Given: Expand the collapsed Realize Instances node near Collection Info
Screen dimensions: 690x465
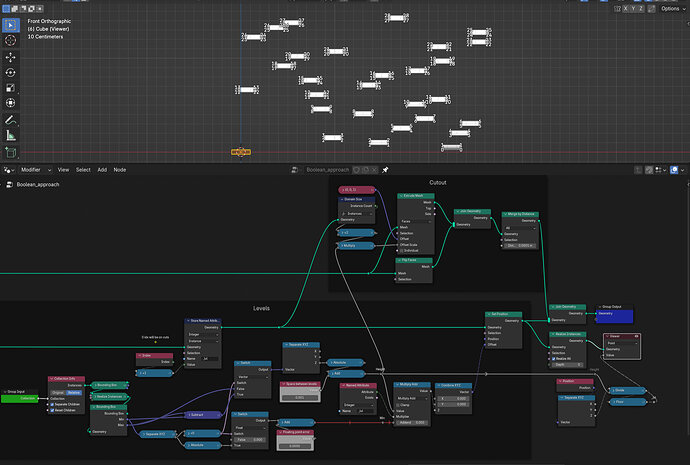Looking at the screenshot, I should tap(94, 396).
